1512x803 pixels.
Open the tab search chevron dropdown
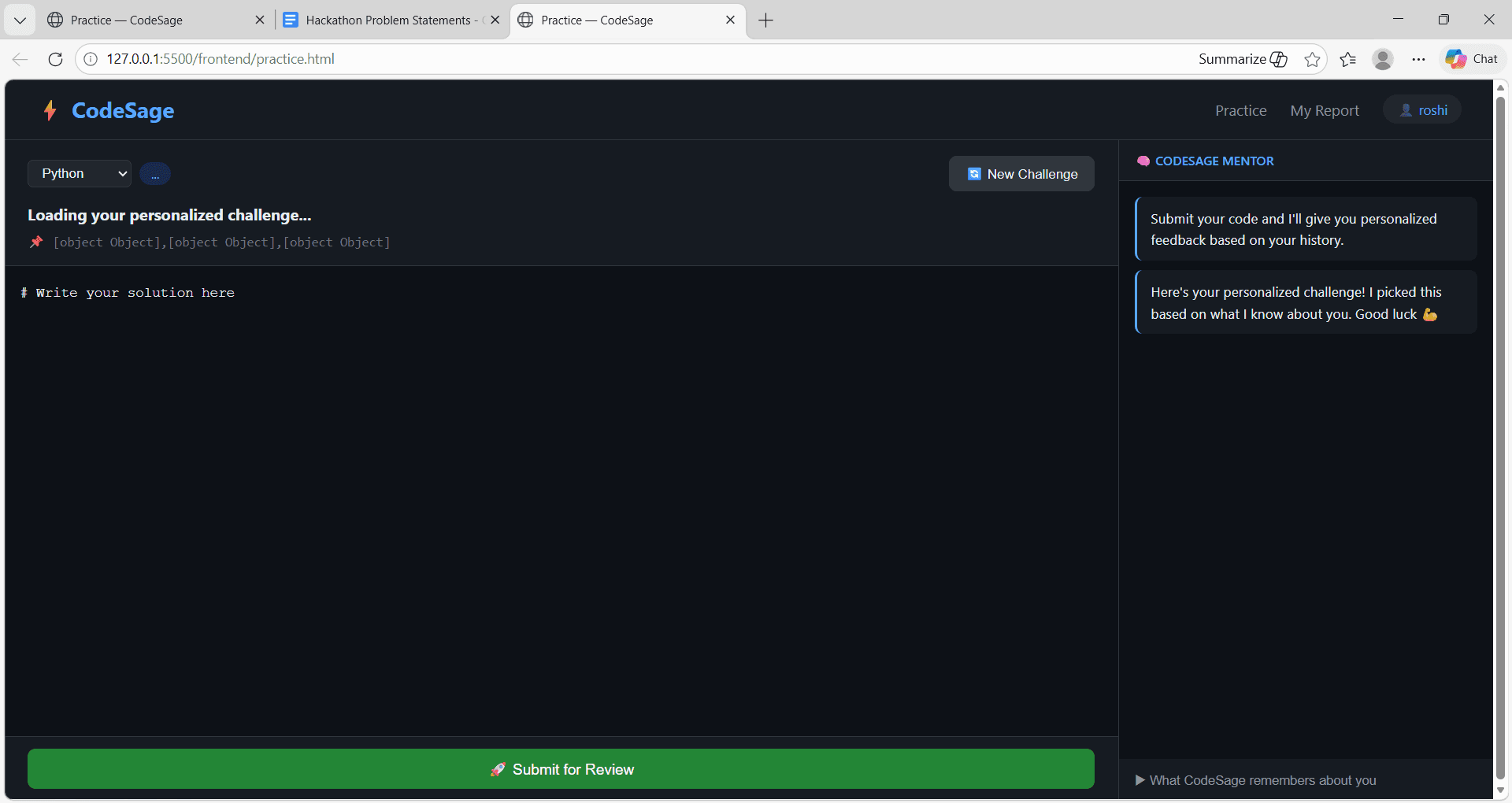[x=20, y=20]
